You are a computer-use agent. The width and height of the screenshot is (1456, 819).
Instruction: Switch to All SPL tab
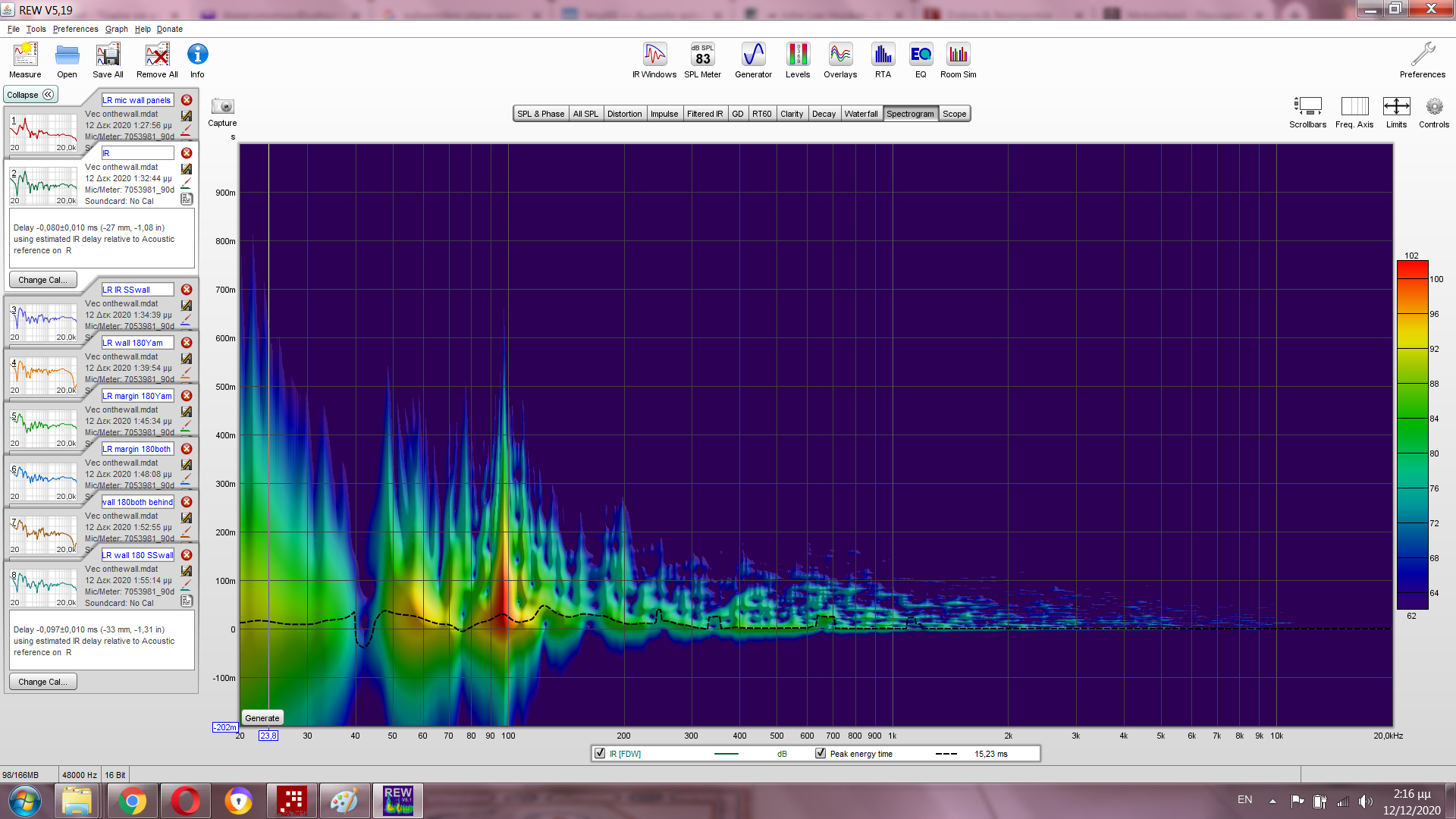pos(585,114)
